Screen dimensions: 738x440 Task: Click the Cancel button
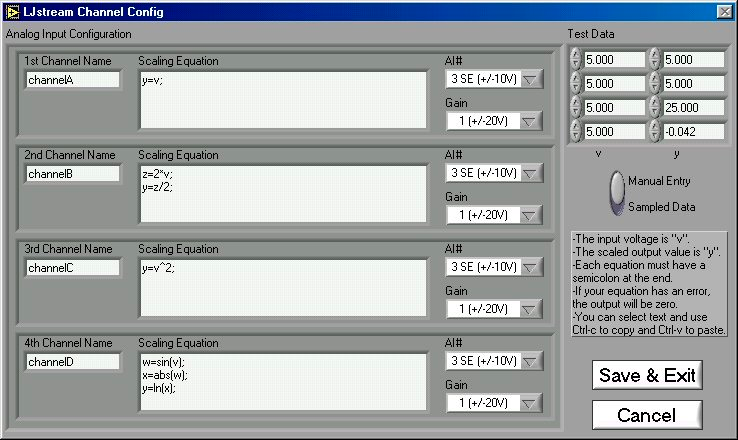click(x=646, y=415)
